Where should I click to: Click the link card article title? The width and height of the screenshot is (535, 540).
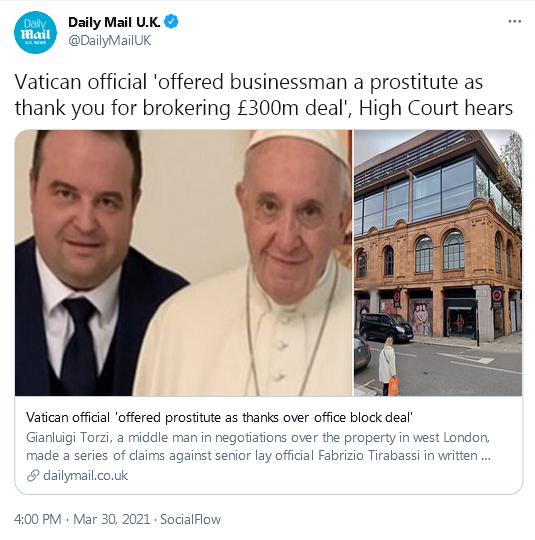[219, 417]
